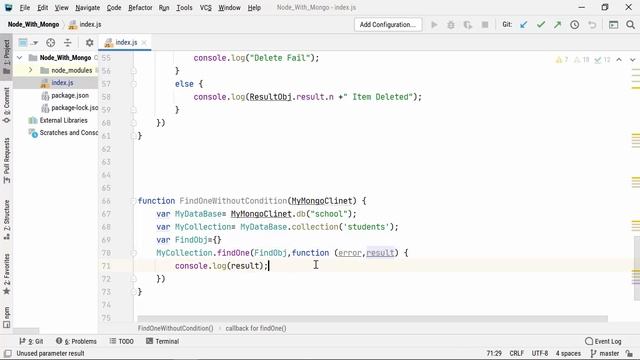Select package.json in project tree

coord(70,96)
